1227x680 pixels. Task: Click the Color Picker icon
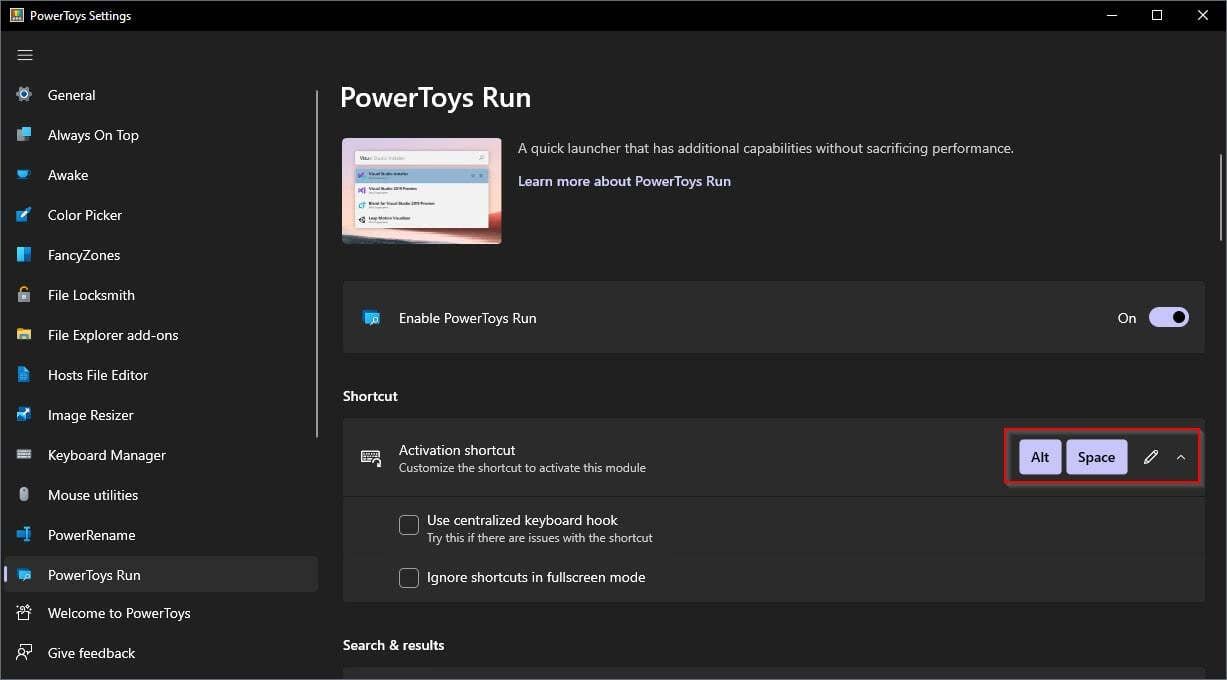tap(25, 215)
